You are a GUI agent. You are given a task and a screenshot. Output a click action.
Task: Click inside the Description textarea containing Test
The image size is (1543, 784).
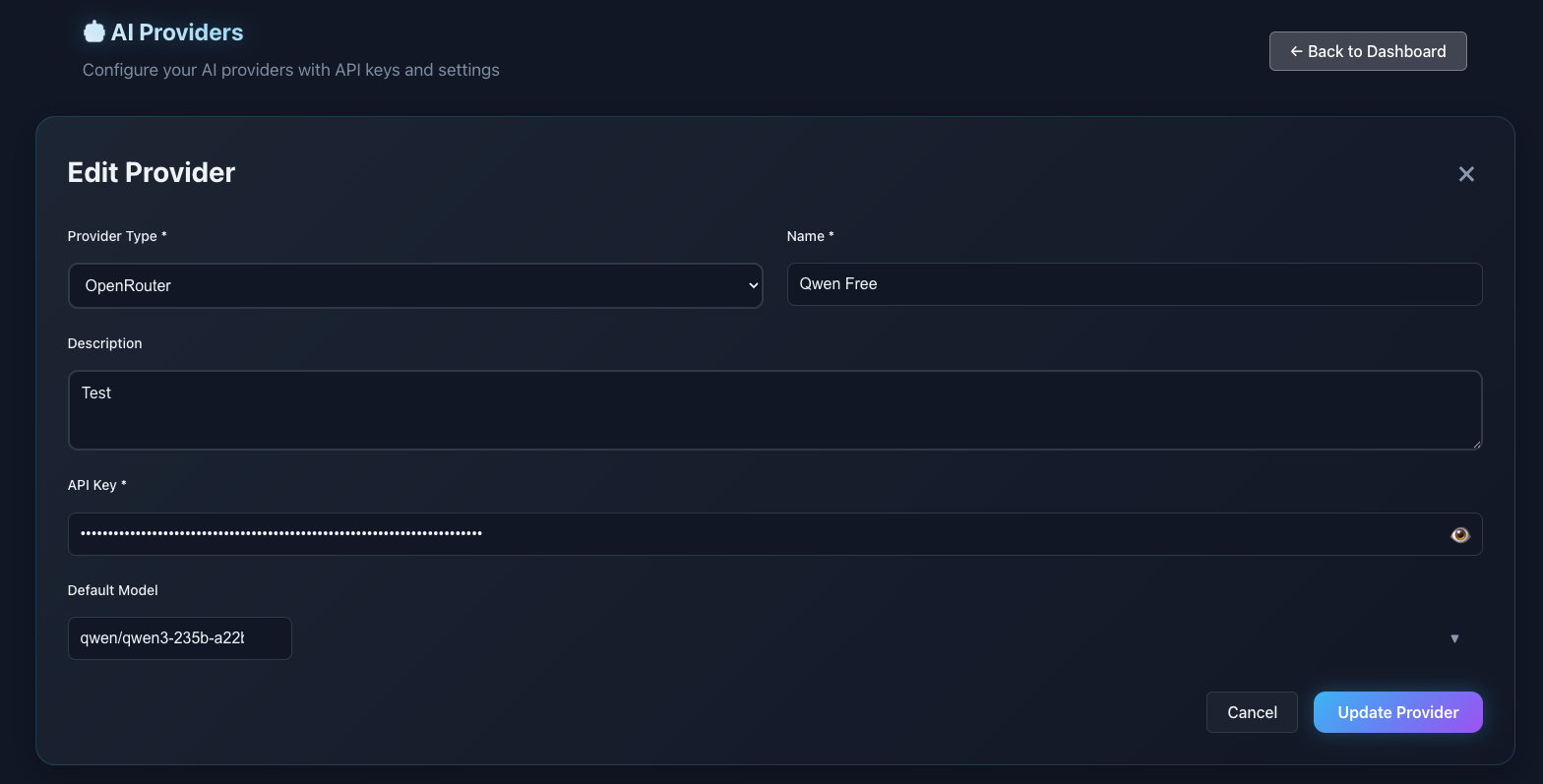[774, 409]
